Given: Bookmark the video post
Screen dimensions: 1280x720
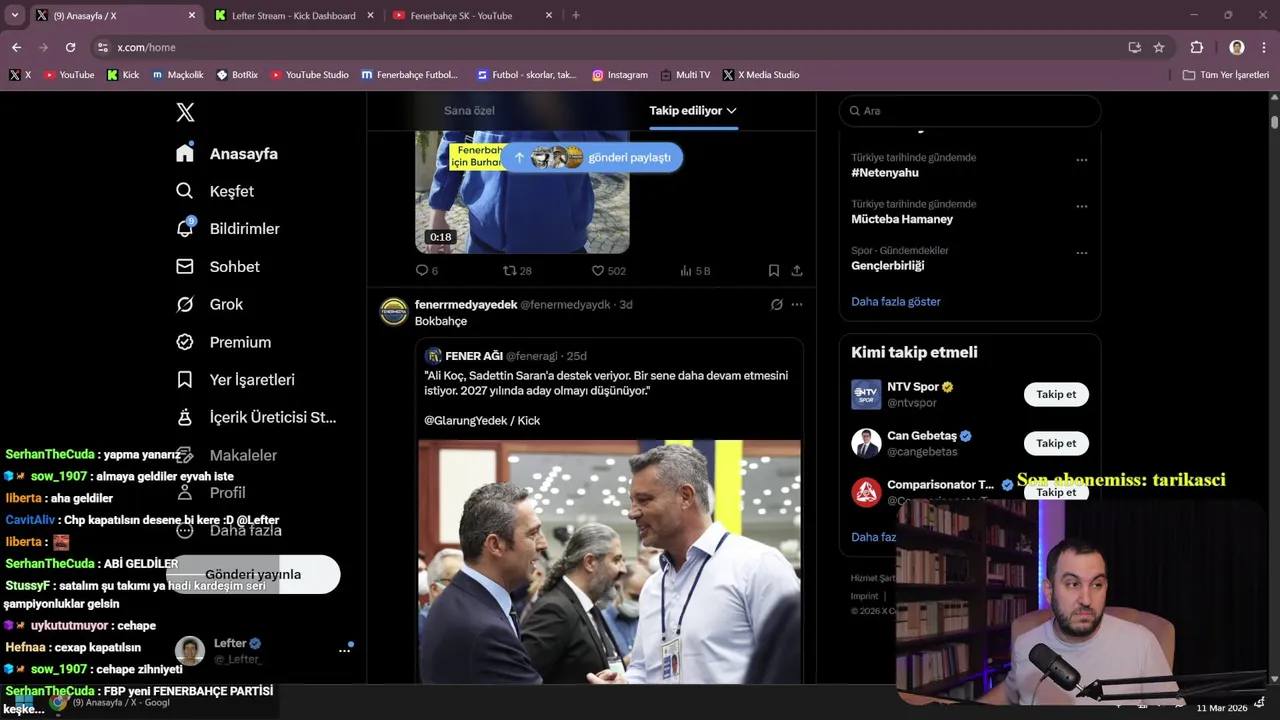Looking at the screenshot, I should tap(774, 271).
